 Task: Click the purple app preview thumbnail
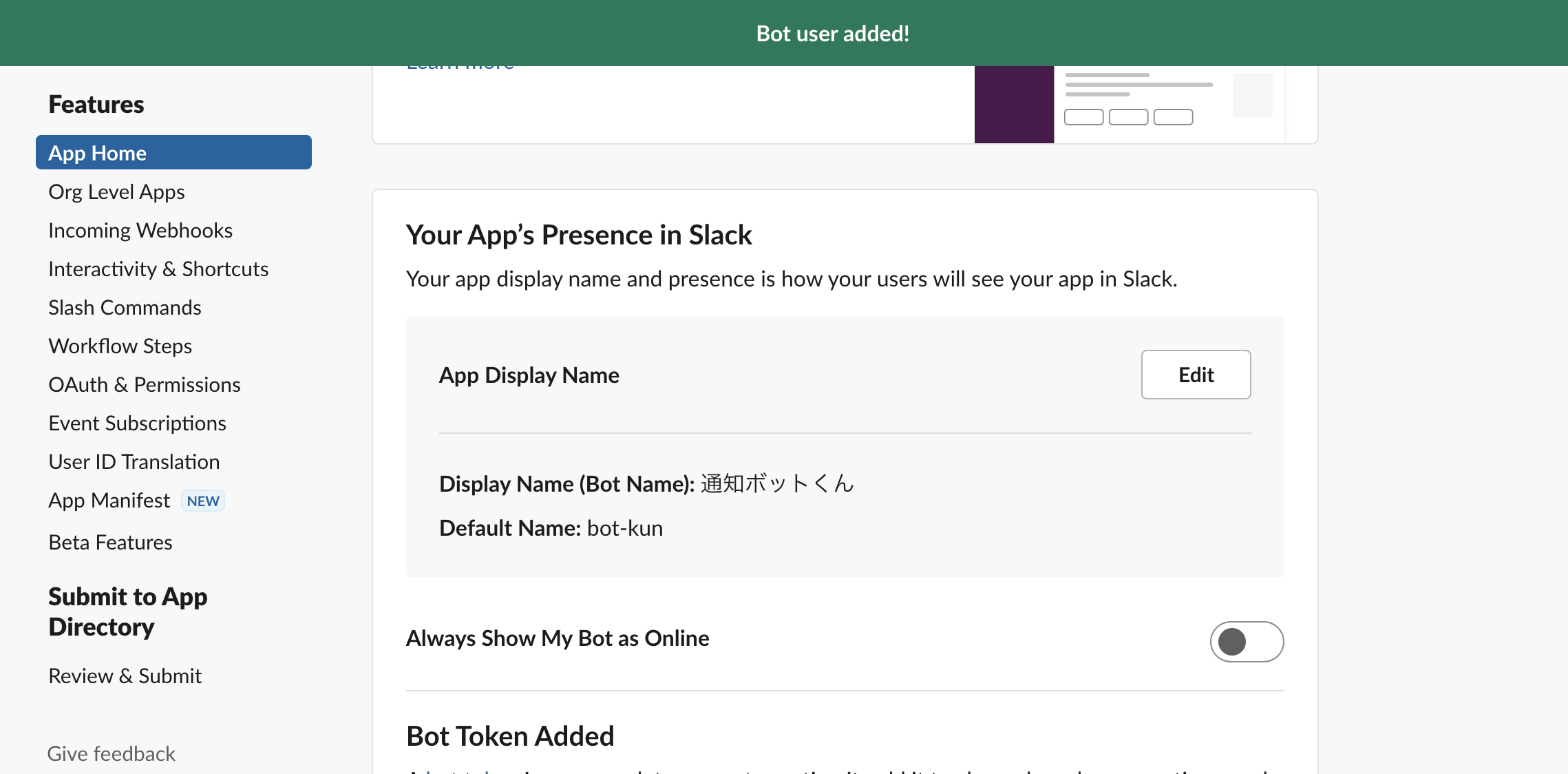tap(1013, 104)
